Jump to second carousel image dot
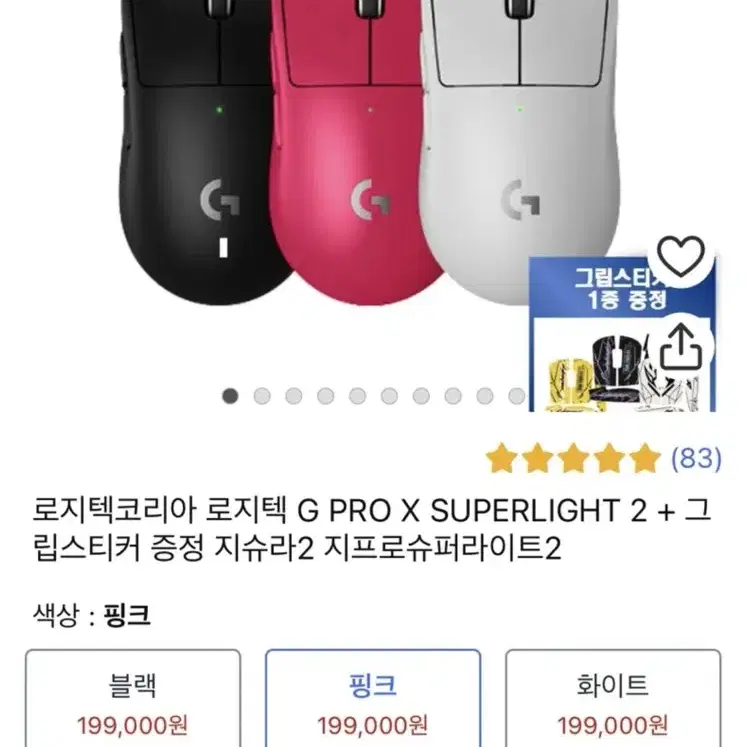The image size is (747, 747). coord(262,396)
